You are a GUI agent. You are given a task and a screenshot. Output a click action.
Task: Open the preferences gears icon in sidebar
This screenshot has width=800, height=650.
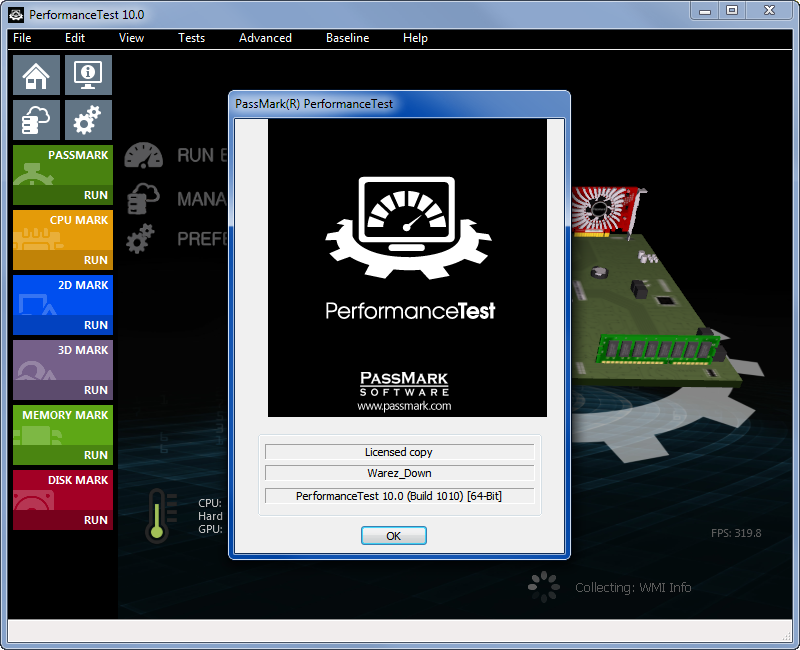point(88,120)
